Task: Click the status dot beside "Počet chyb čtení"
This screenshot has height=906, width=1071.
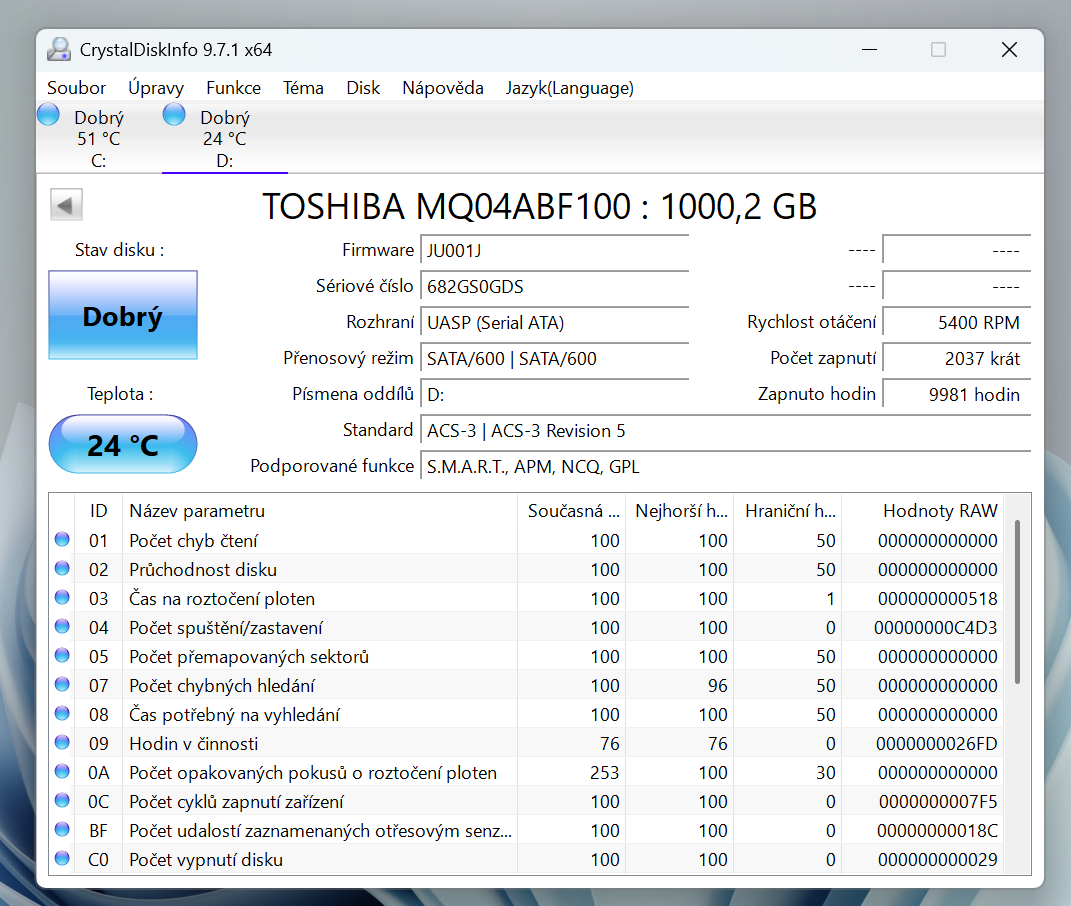Action: tap(61, 539)
